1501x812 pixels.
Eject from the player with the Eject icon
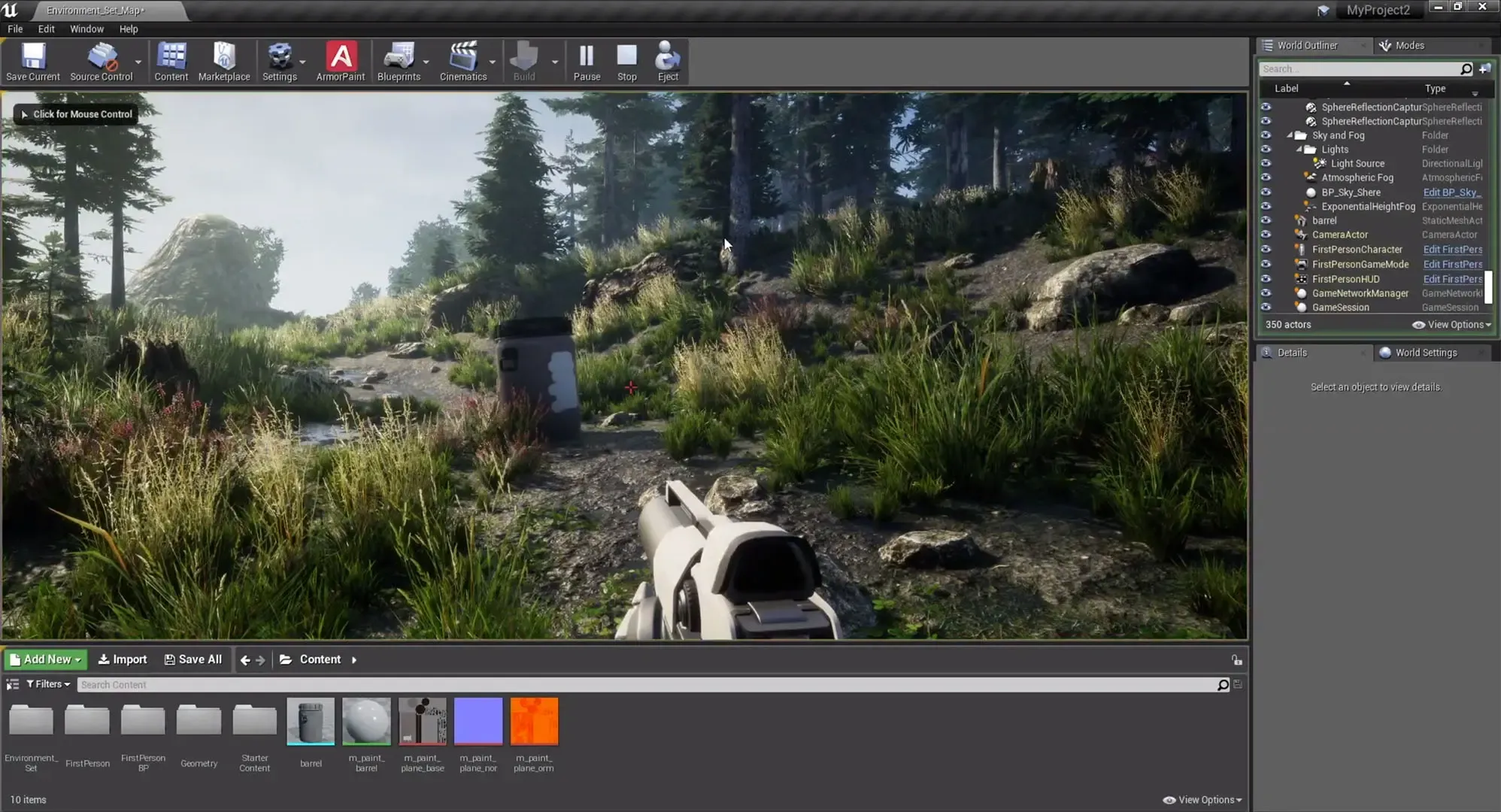coord(667,60)
